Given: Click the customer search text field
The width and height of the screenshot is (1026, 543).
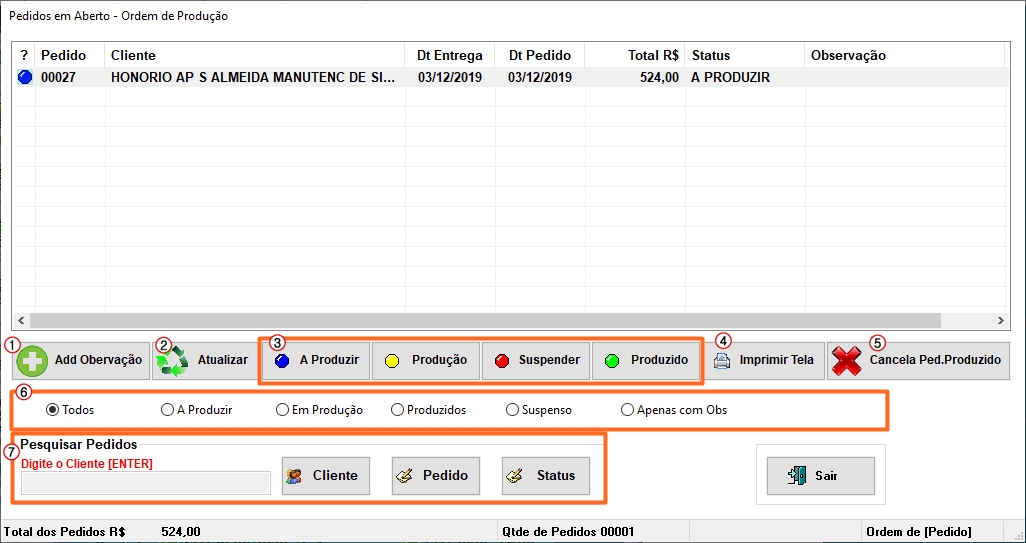Looking at the screenshot, I should (146, 483).
